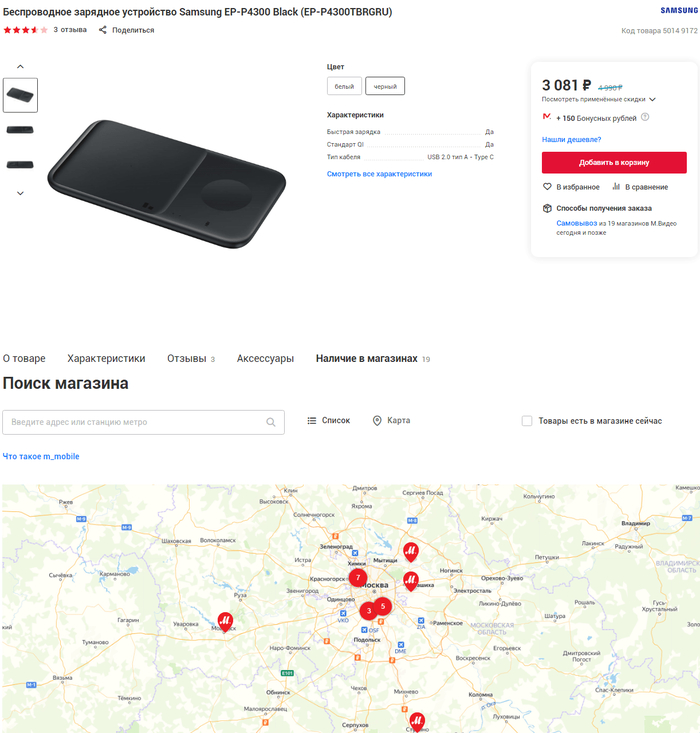The image size is (700, 733).
Task: Click the В избранное label
Action: [578, 187]
